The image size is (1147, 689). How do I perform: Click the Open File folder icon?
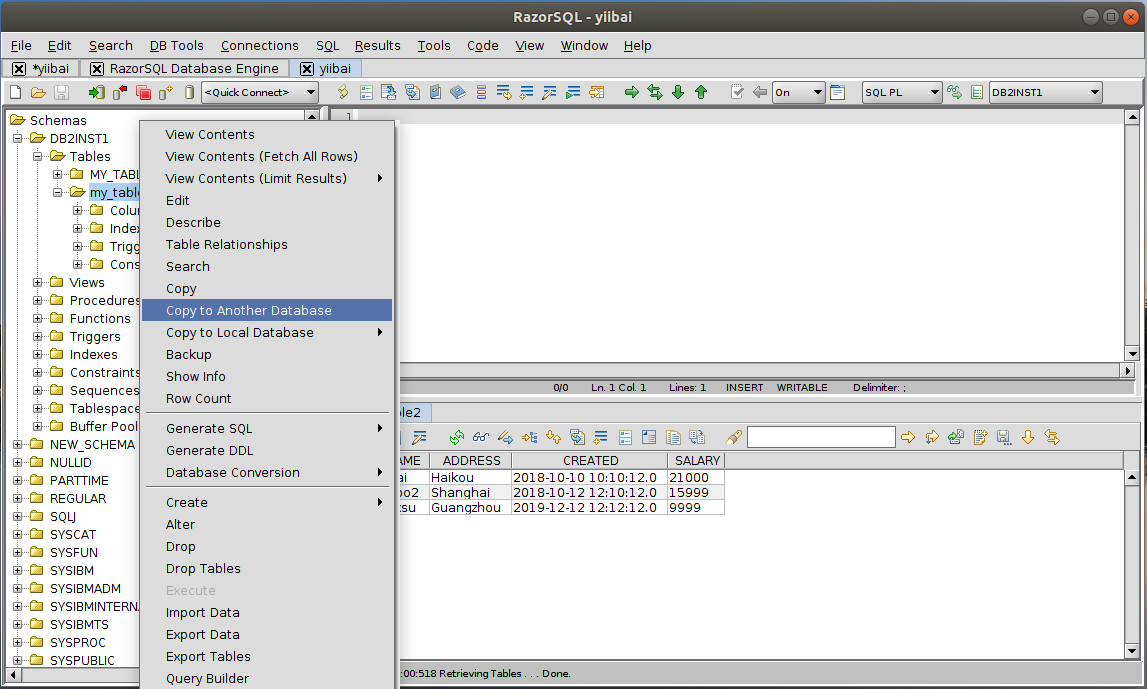point(38,93)
